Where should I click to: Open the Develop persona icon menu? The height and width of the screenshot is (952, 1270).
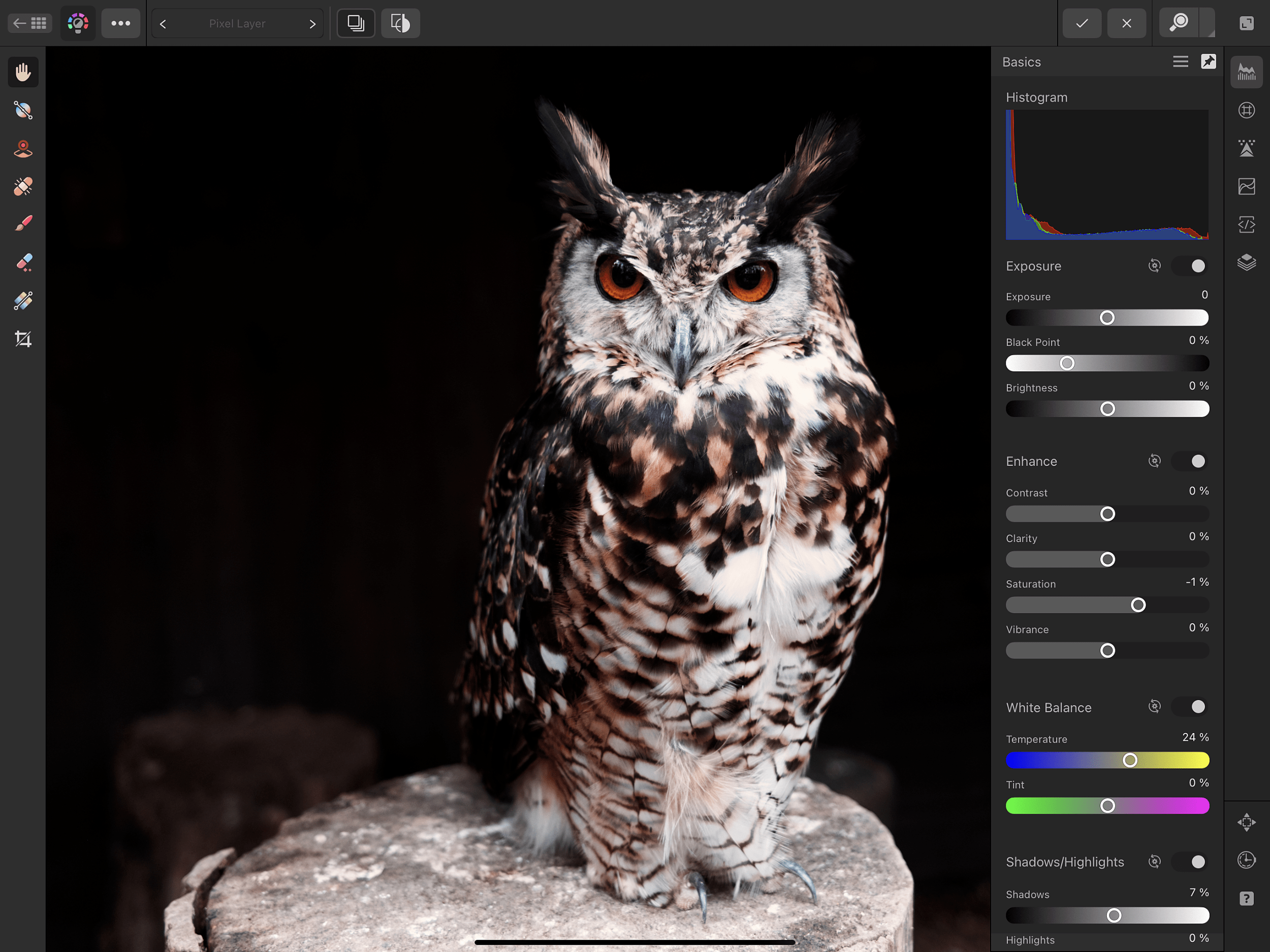[78, 23]
